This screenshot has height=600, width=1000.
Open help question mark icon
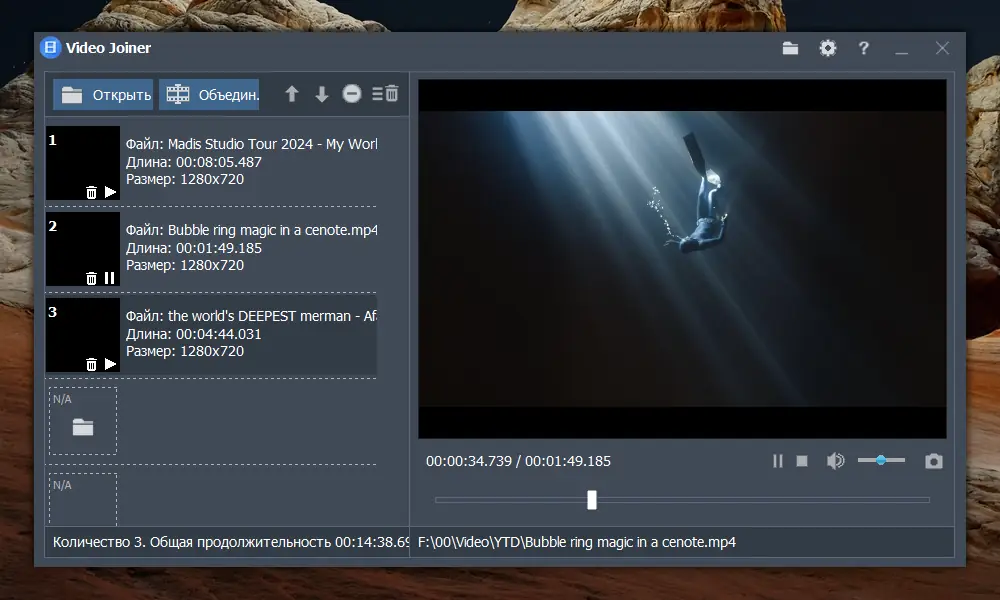point(864,48)
